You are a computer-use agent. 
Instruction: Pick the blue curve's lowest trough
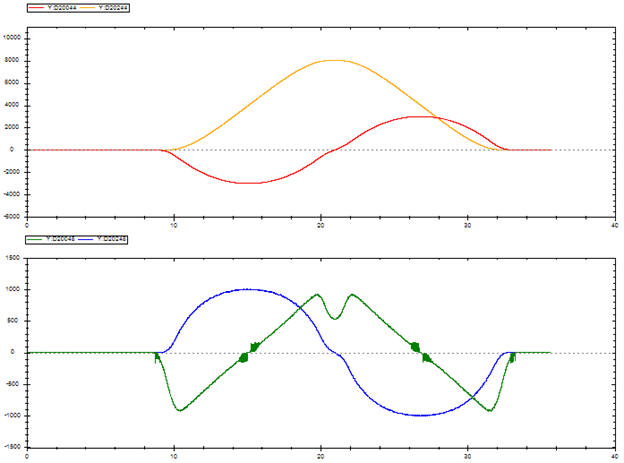click(422, 415)
